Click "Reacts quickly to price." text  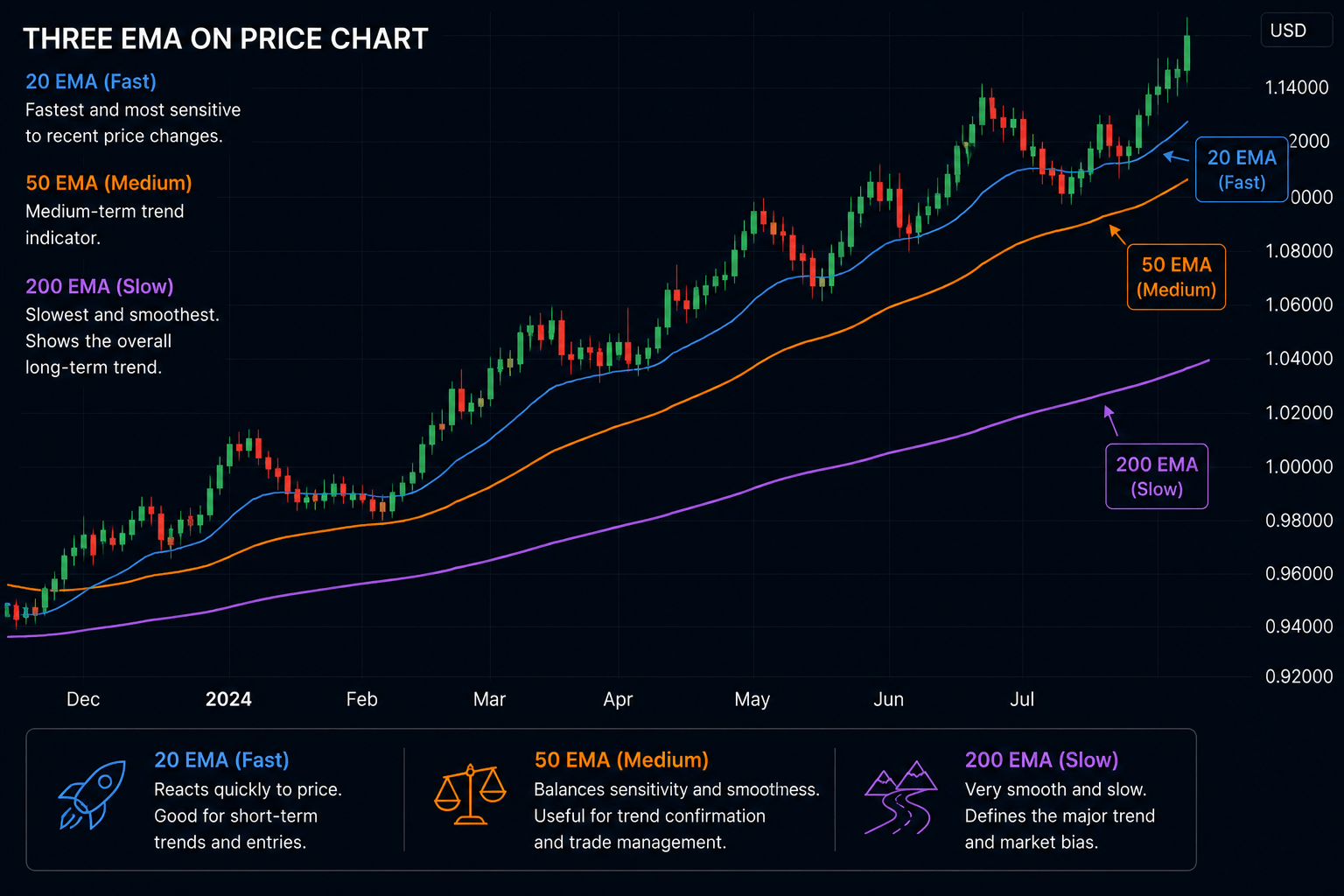click(x=248, y=790)
